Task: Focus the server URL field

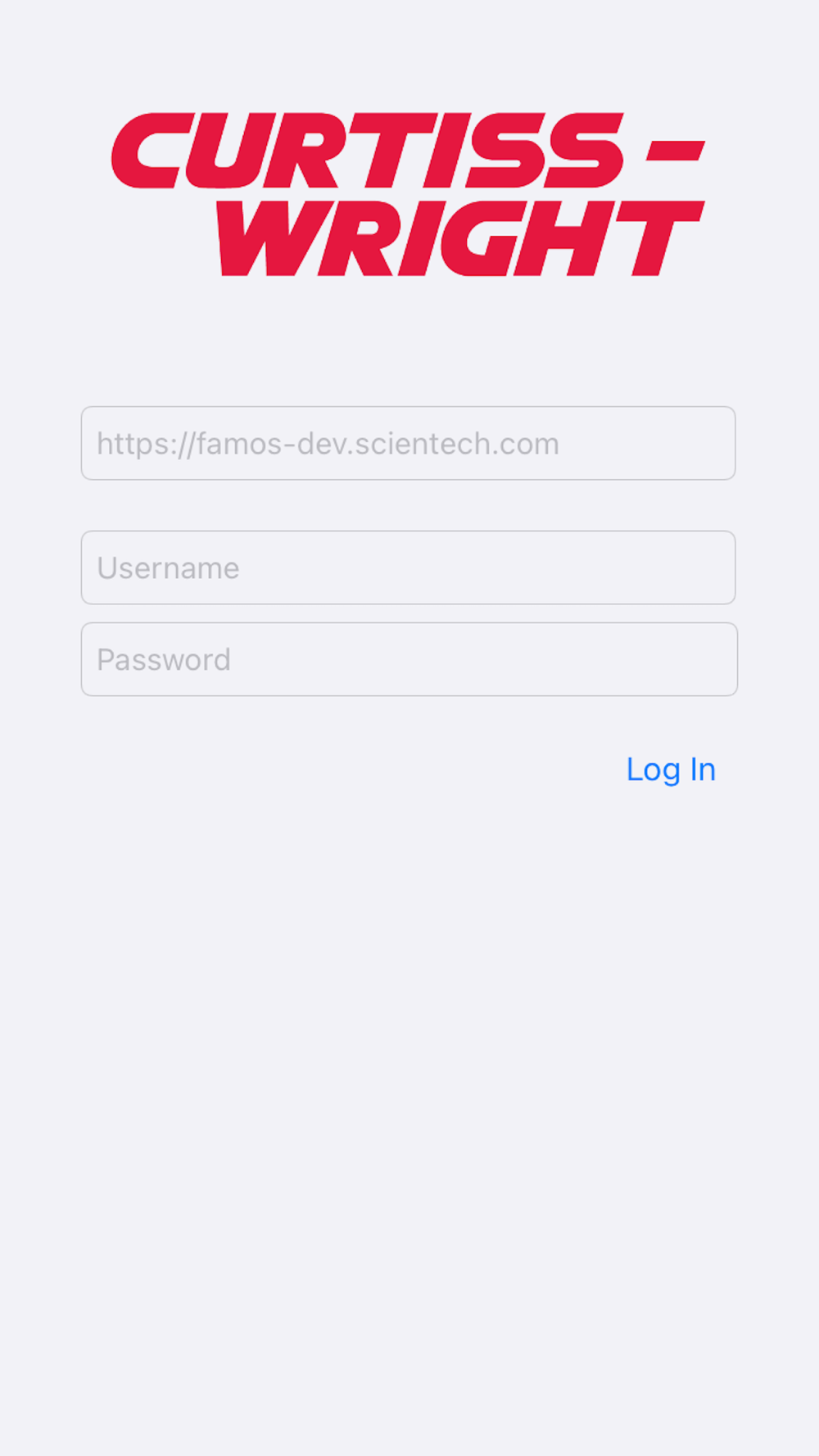Action: 408,443
